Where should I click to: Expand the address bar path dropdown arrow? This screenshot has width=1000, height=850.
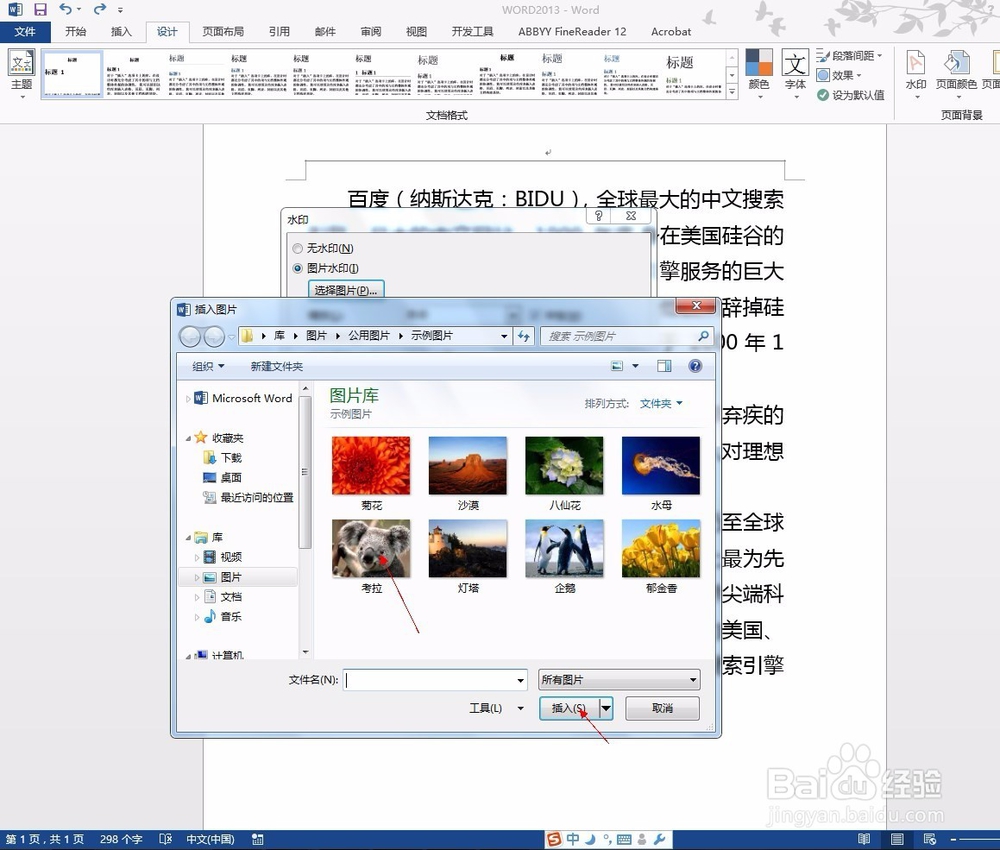pos(504,336)
